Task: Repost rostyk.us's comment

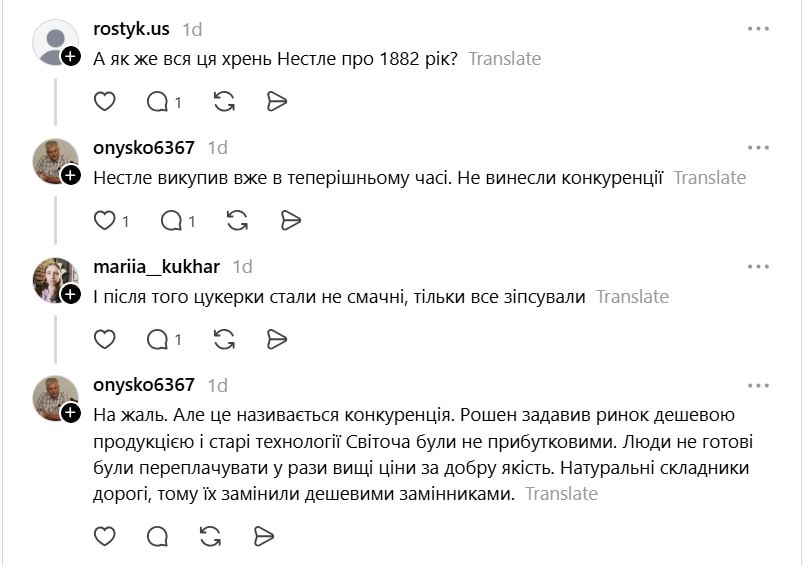Action: 225,101
